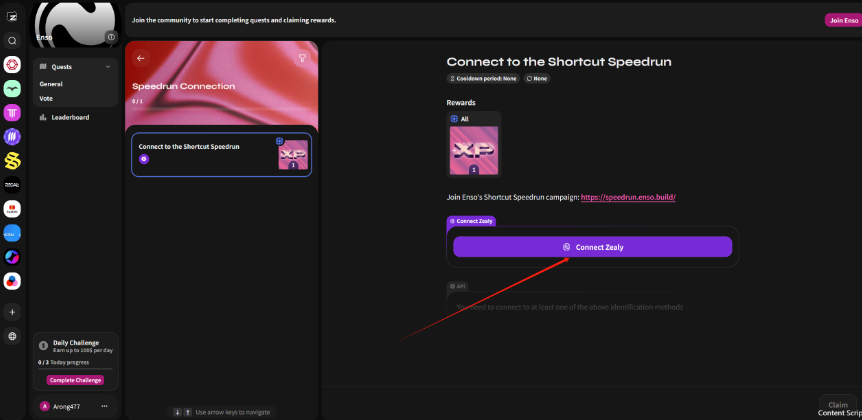Open the three-dot menu next to Arong477

104,406
